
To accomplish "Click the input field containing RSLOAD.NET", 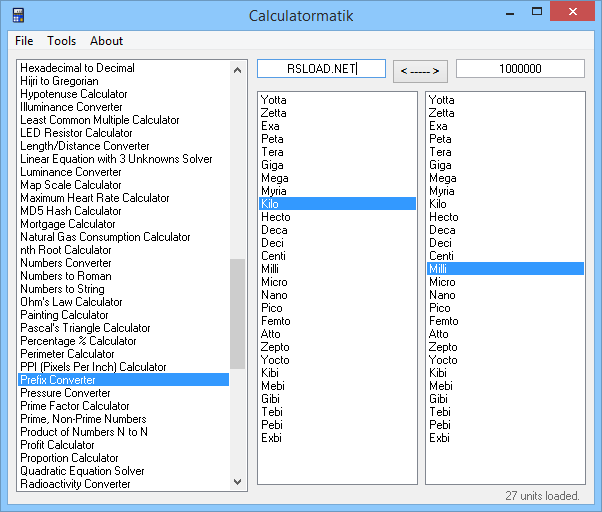I will click(321, 69).
